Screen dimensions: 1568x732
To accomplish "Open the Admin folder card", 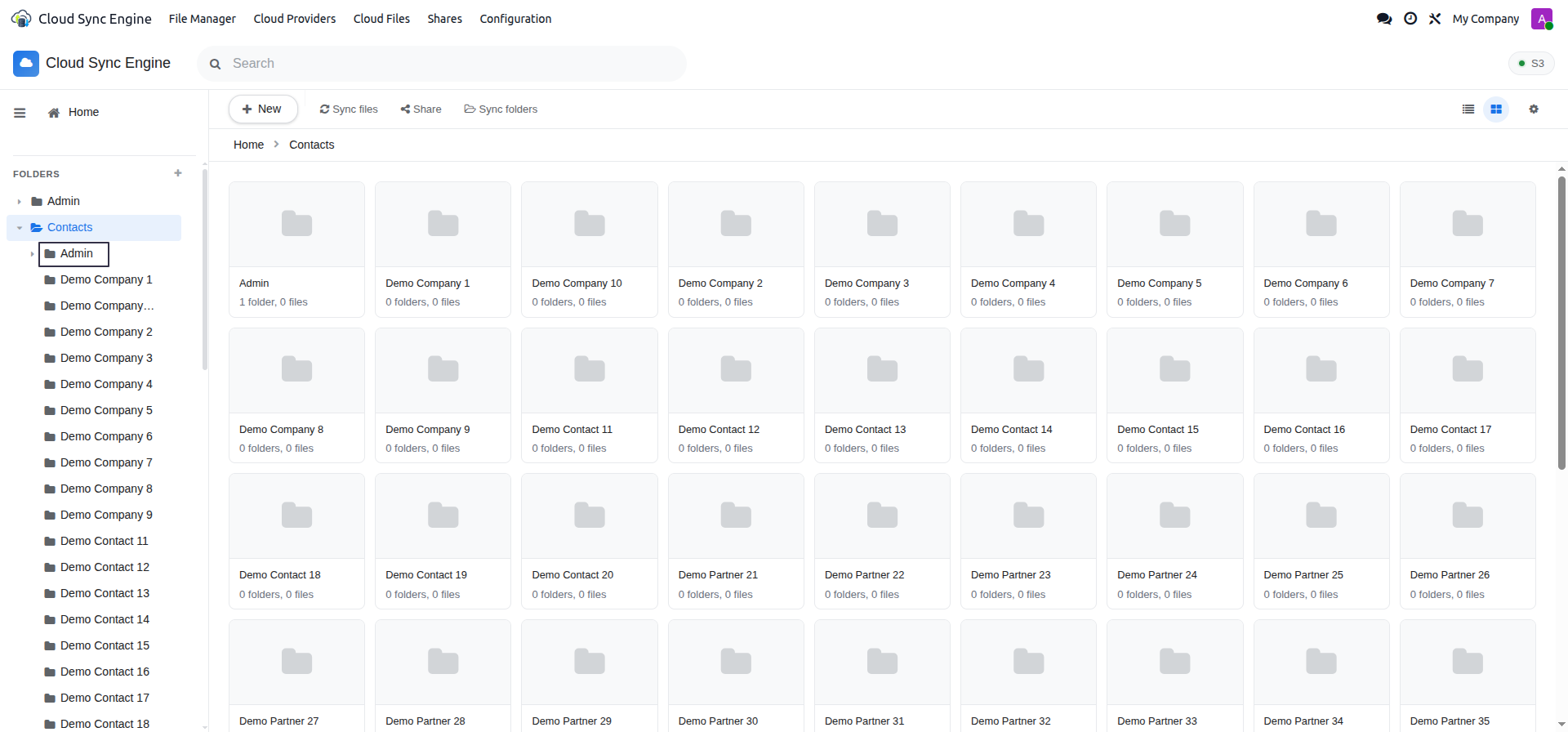I will pyautogui.click(x=296, y=249).
